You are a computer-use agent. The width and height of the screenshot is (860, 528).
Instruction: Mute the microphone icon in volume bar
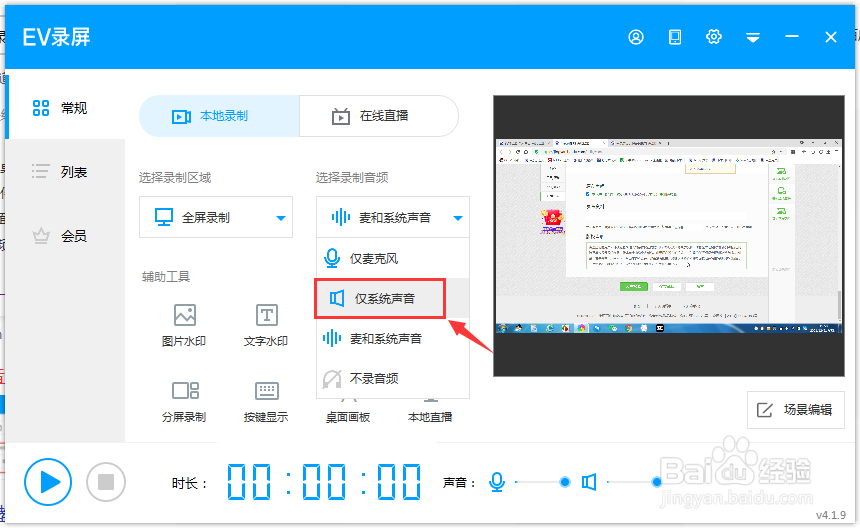tap(497, 482)
